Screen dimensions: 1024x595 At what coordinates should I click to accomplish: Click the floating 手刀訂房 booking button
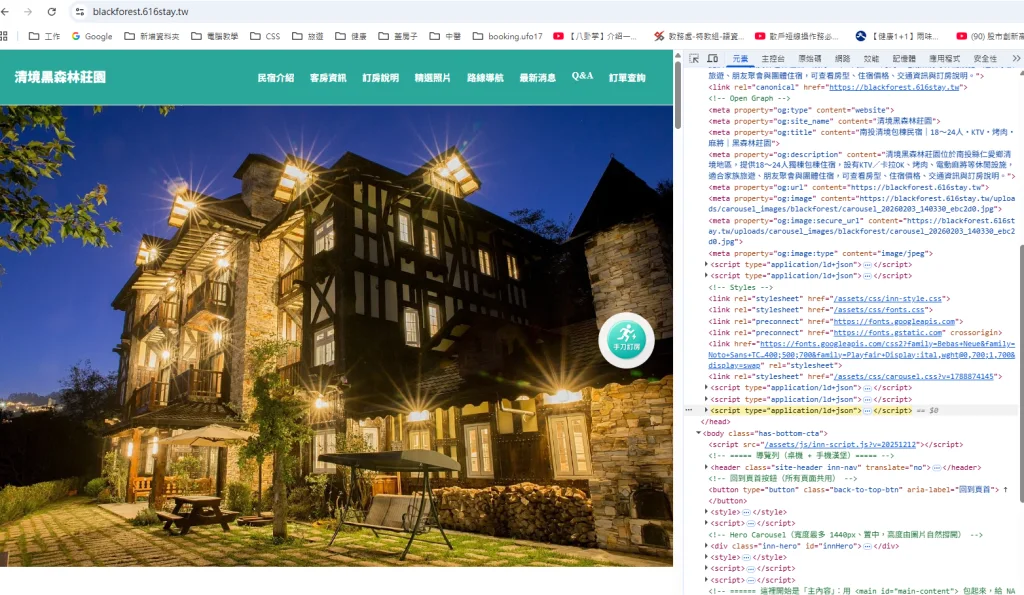(626, 340)
